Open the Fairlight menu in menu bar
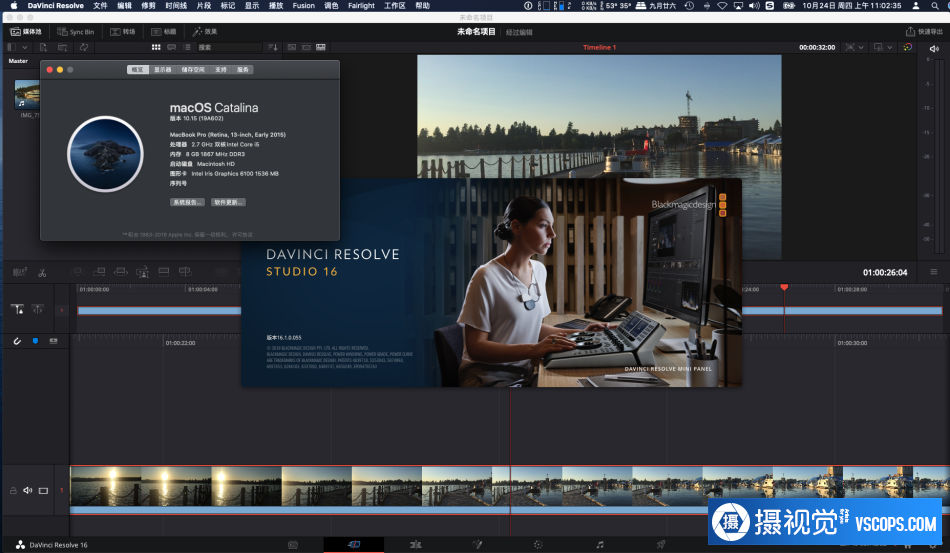This screenshot has height=553, width=950. point(361,5)
